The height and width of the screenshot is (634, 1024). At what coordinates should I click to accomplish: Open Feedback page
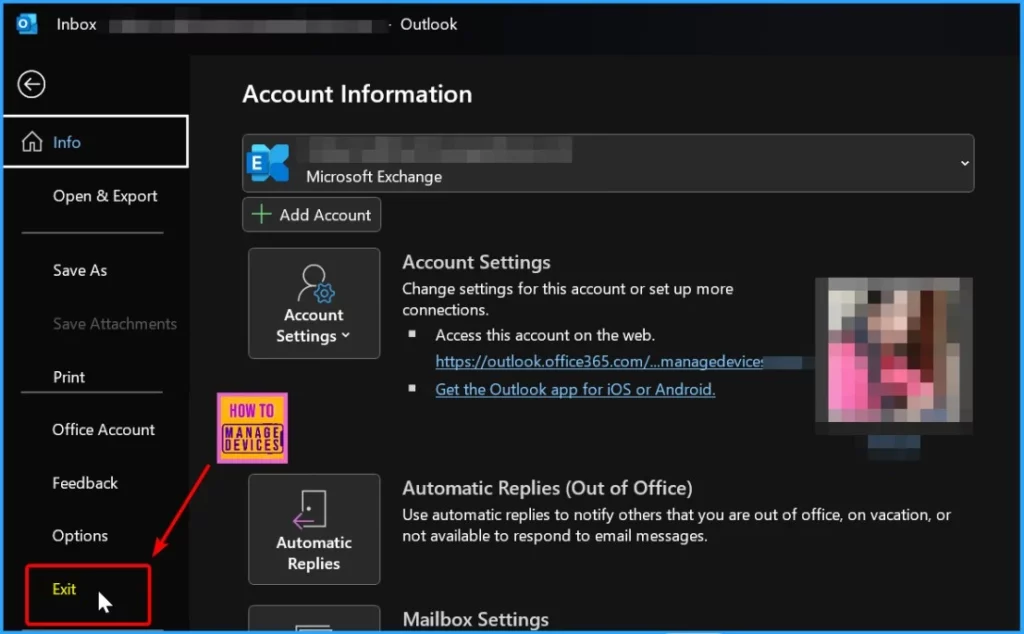tap(85, 483)
